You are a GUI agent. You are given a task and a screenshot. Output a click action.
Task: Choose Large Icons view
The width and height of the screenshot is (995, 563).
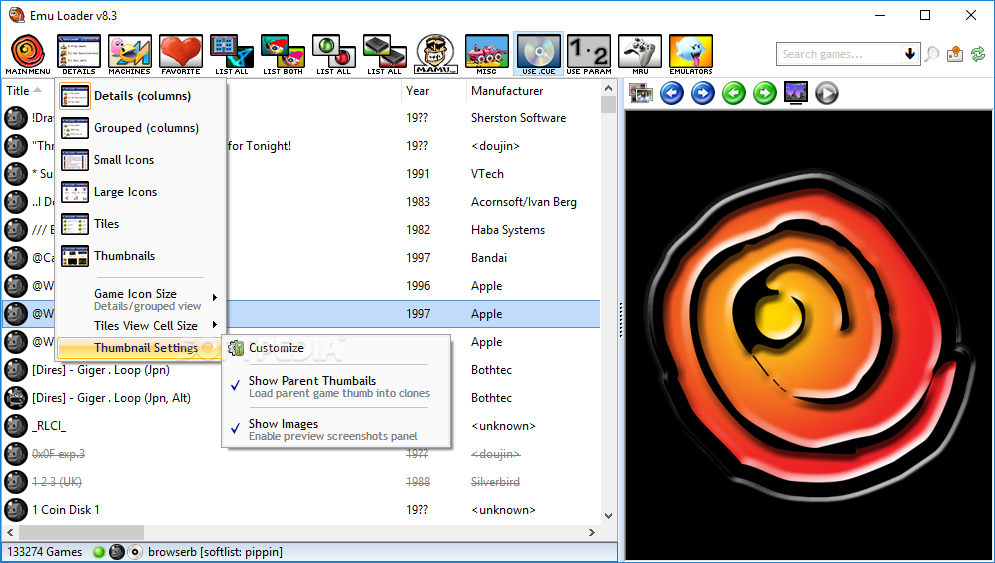coord(142,192)
